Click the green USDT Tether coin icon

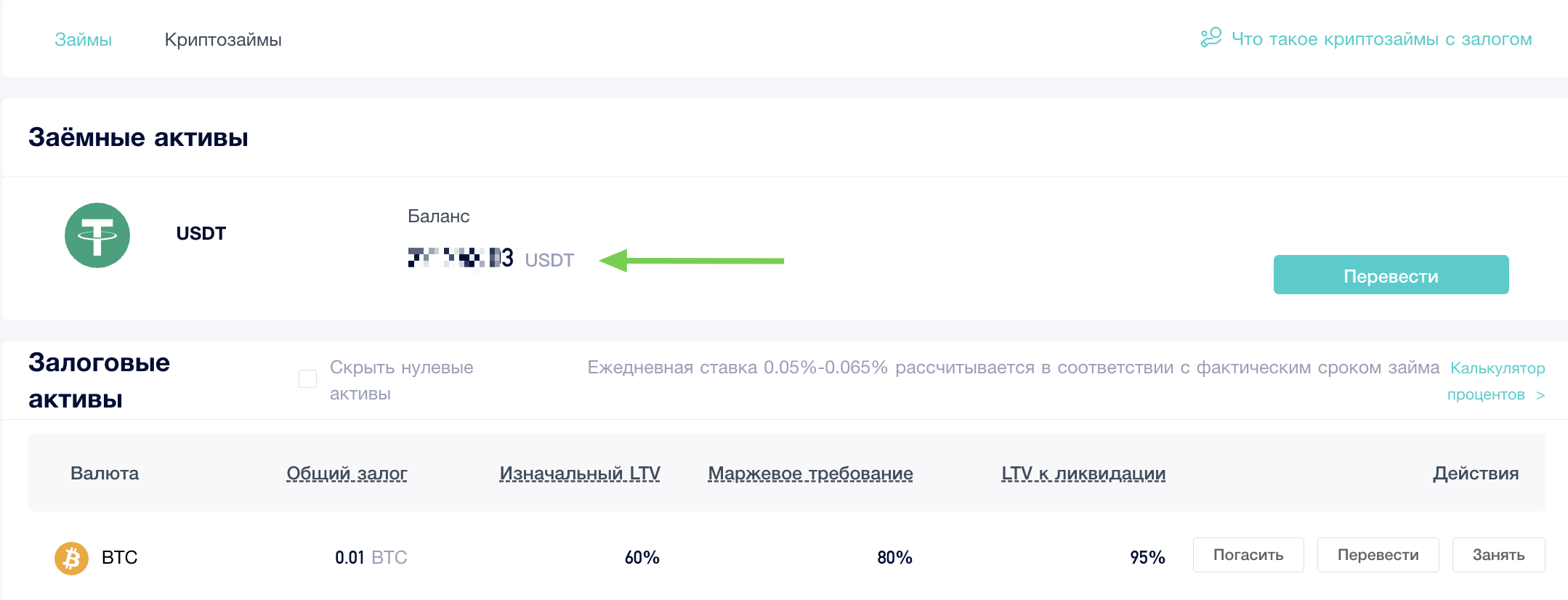click(97, 235)
